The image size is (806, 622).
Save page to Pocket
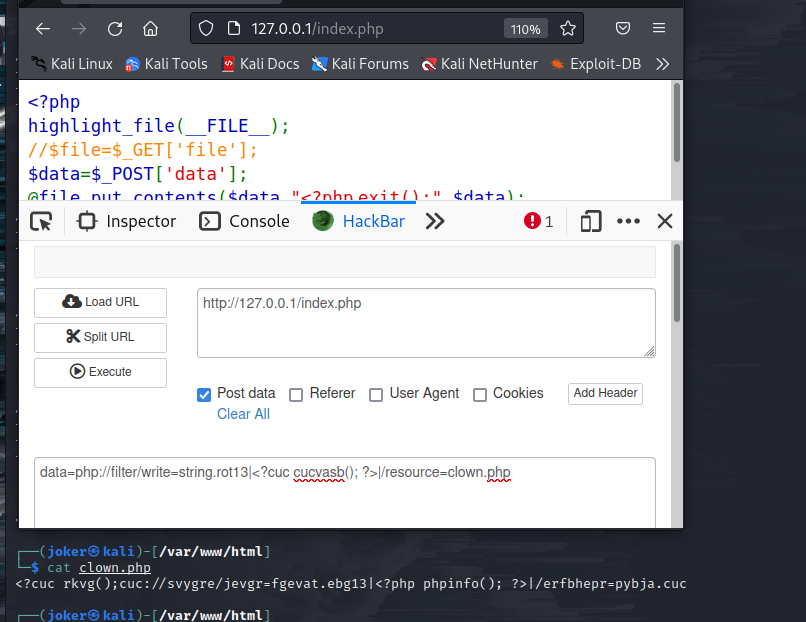(x=622, y=28)
